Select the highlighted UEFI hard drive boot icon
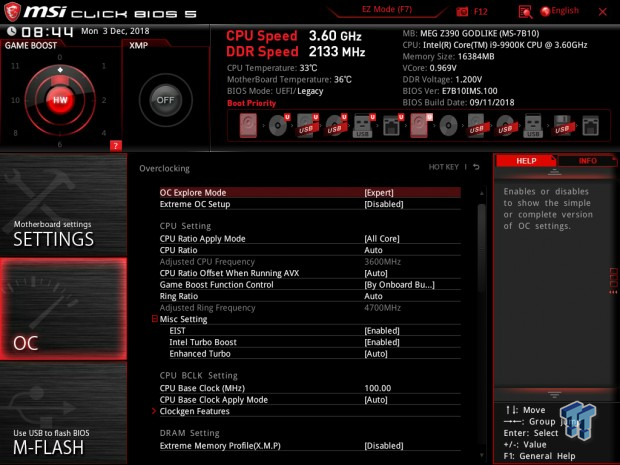This screenshot has width=620, height=465. [x=420, y=126]
